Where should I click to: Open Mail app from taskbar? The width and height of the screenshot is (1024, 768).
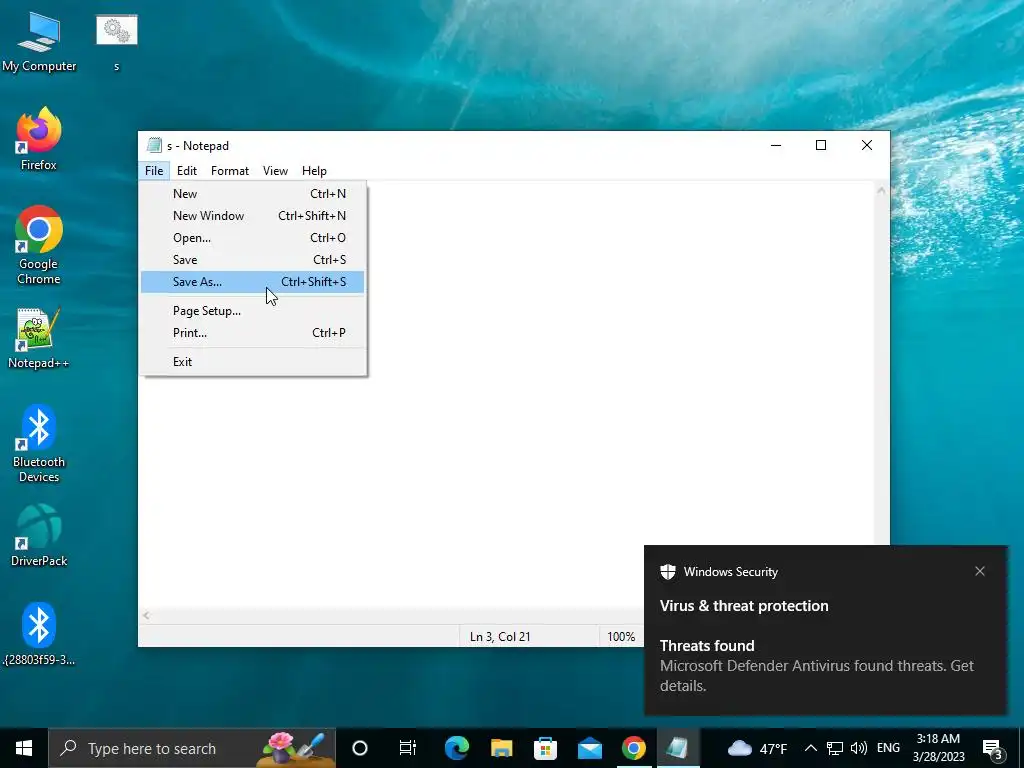tap(590, 748)
